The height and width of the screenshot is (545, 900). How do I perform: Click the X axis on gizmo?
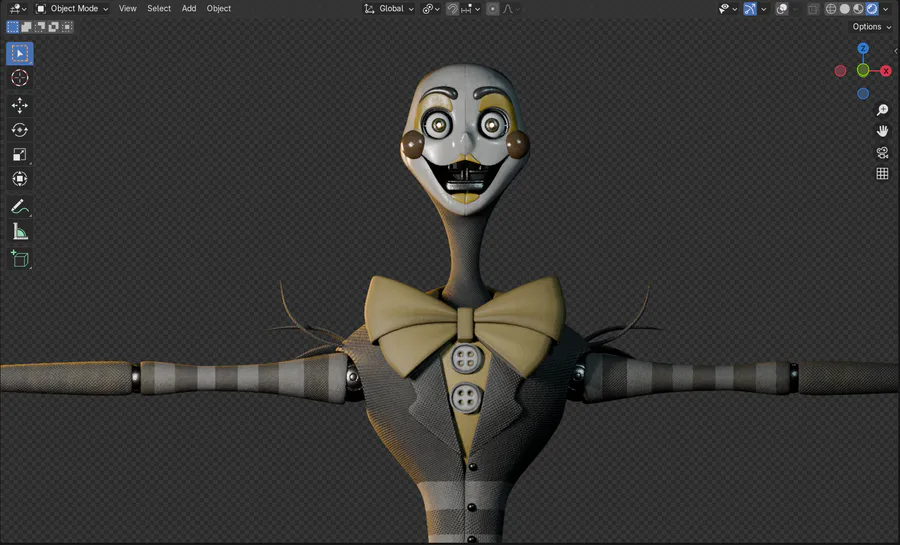(x=886, y=71)
